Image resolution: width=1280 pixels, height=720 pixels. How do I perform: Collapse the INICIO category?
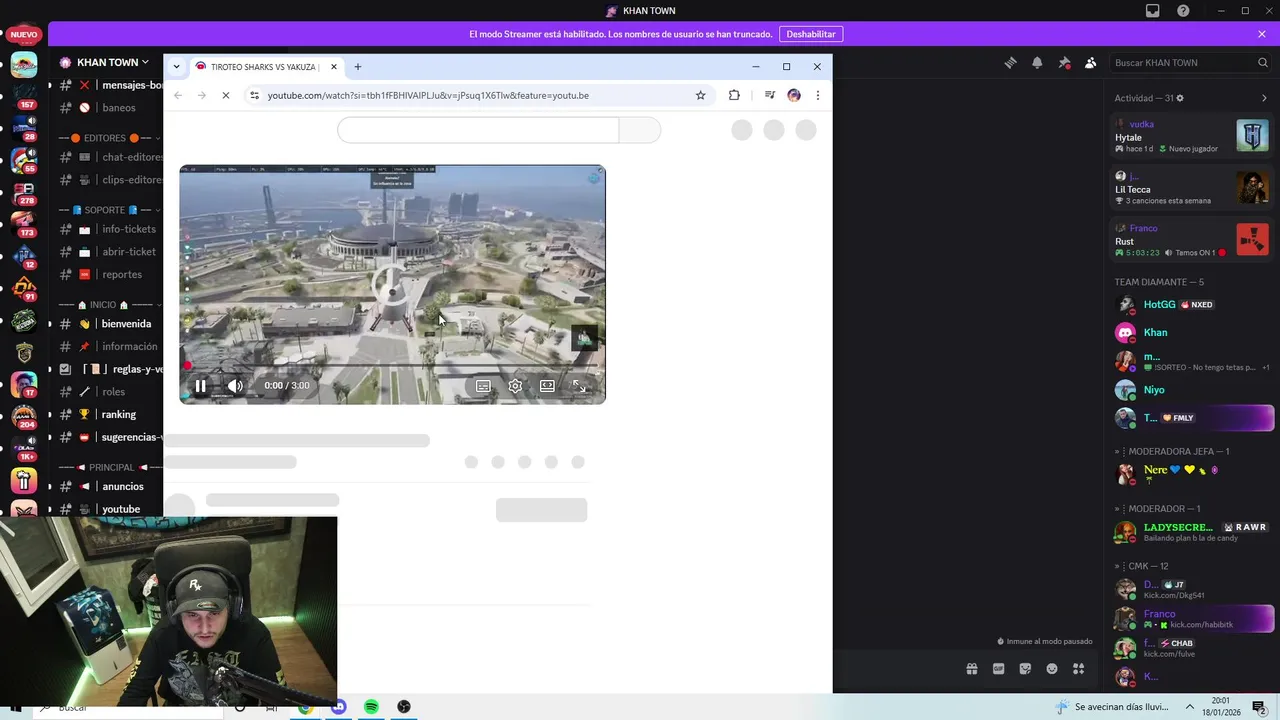[x=105, y=305]
